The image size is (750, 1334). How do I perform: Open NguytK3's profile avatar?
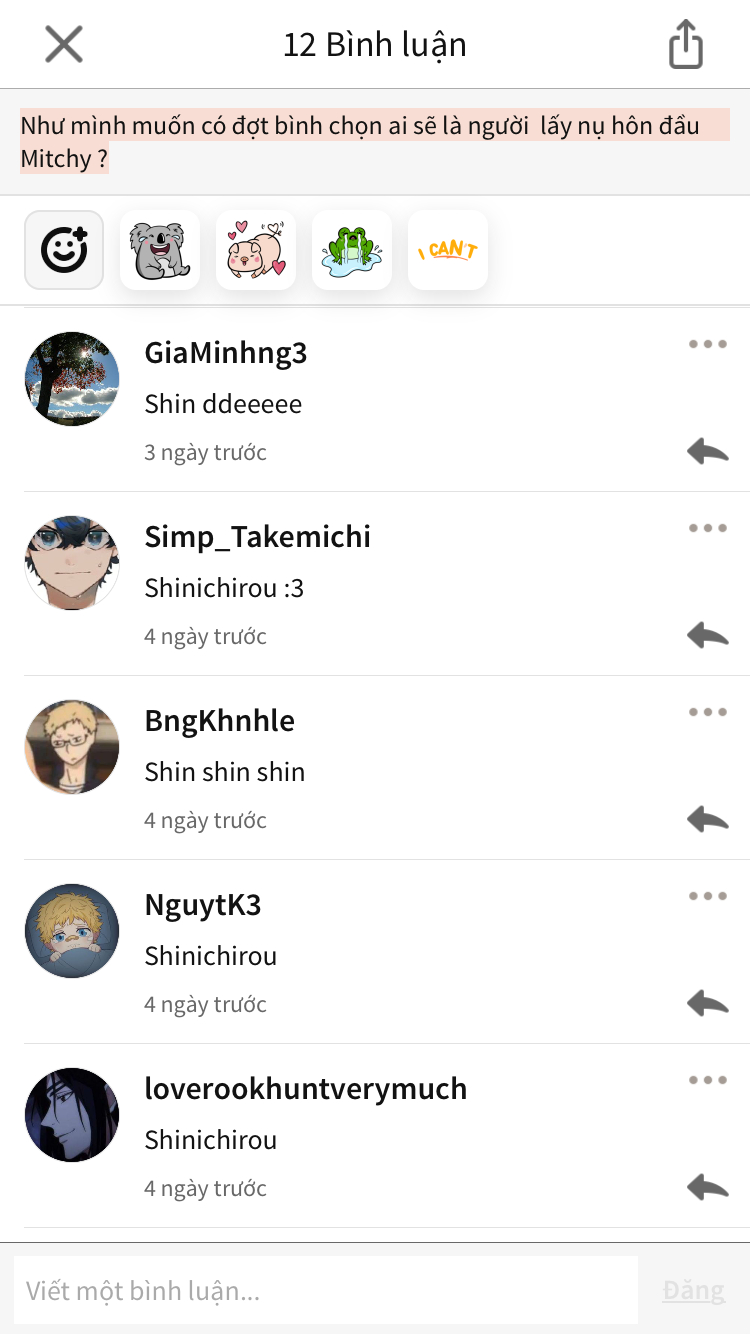[x=72, y=931]
